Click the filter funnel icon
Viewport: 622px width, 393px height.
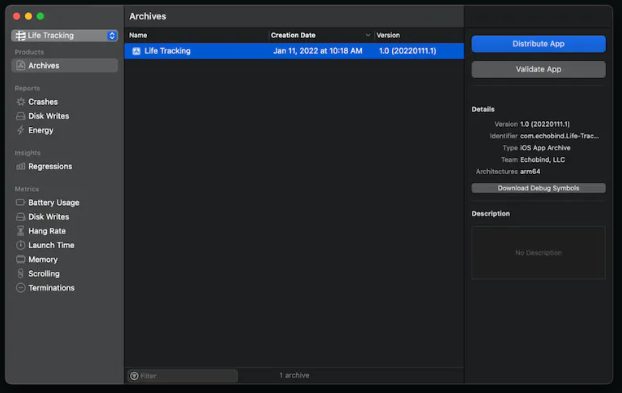click(134, 376)
